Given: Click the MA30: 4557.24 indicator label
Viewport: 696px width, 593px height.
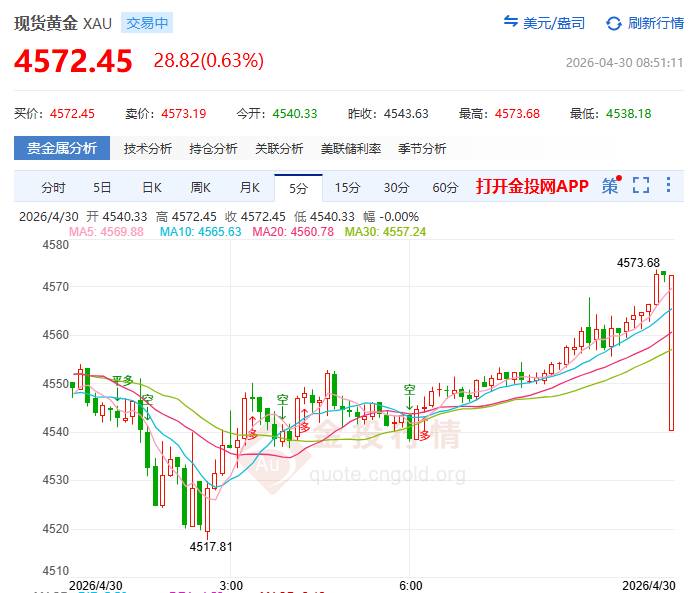Looking at the screenshot, I should click(x=385, y=232).
